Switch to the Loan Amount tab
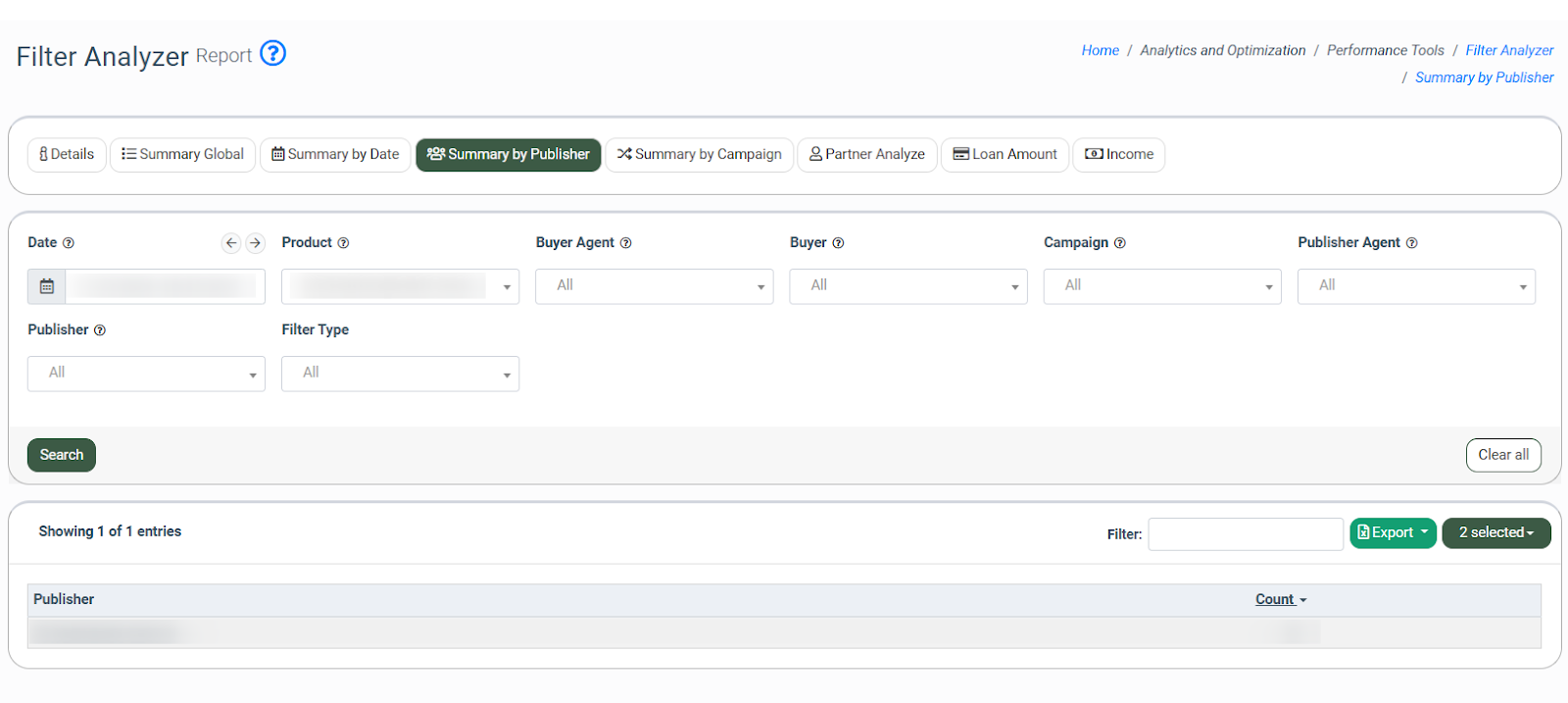The image size is (1568, 703). (1004, 155)
